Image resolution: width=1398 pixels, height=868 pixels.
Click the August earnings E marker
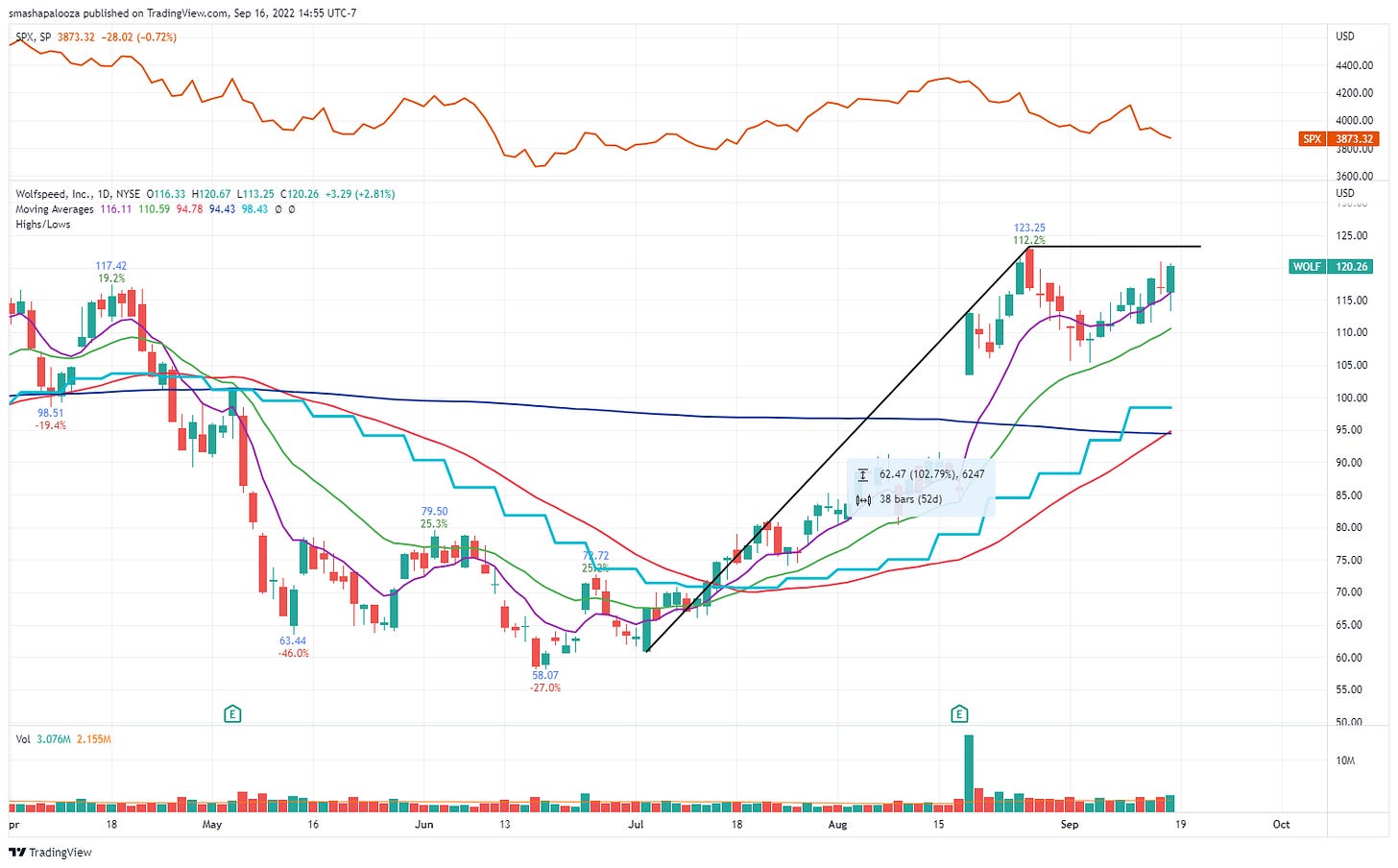pos(958,713)
